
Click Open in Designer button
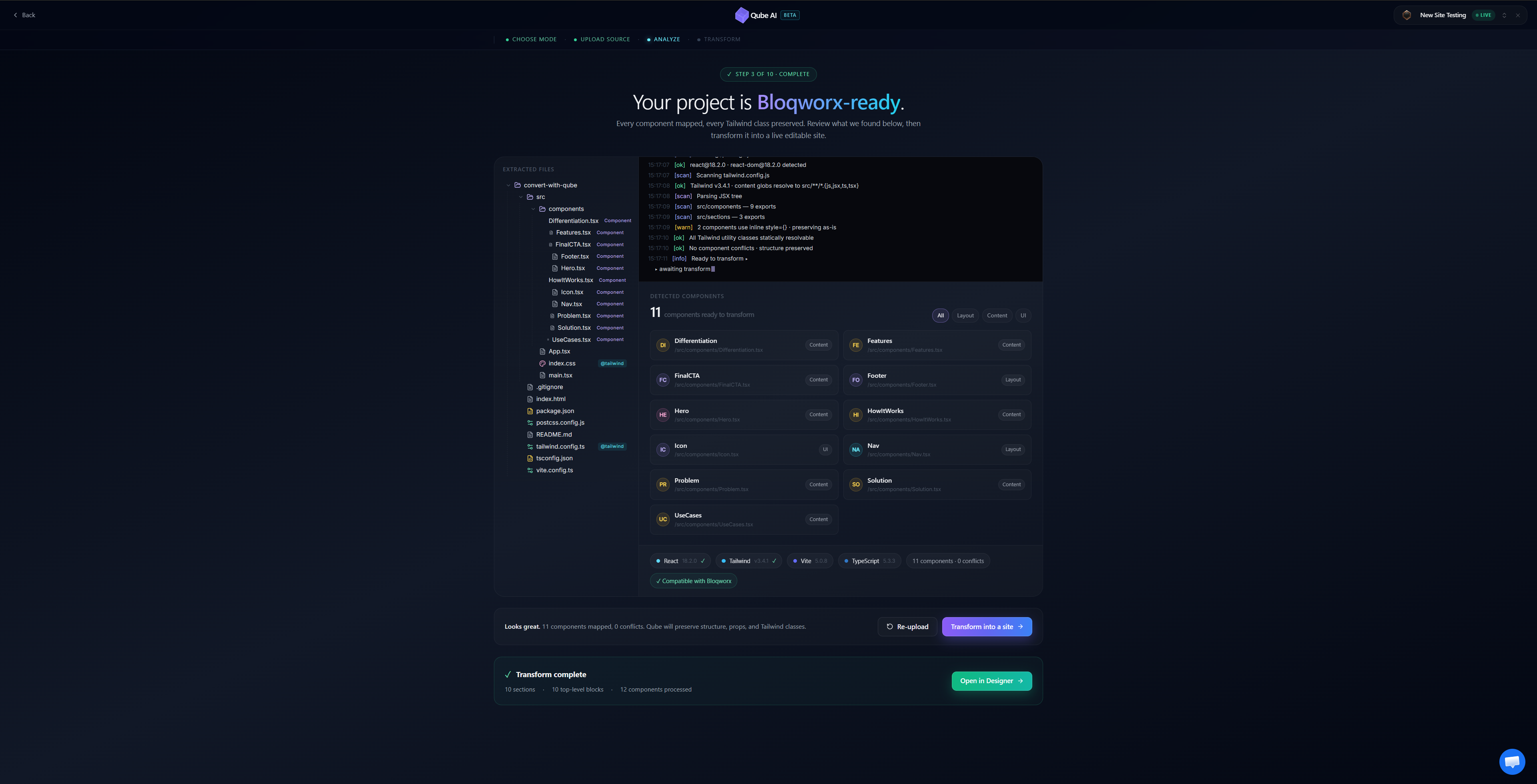point(992,681)
